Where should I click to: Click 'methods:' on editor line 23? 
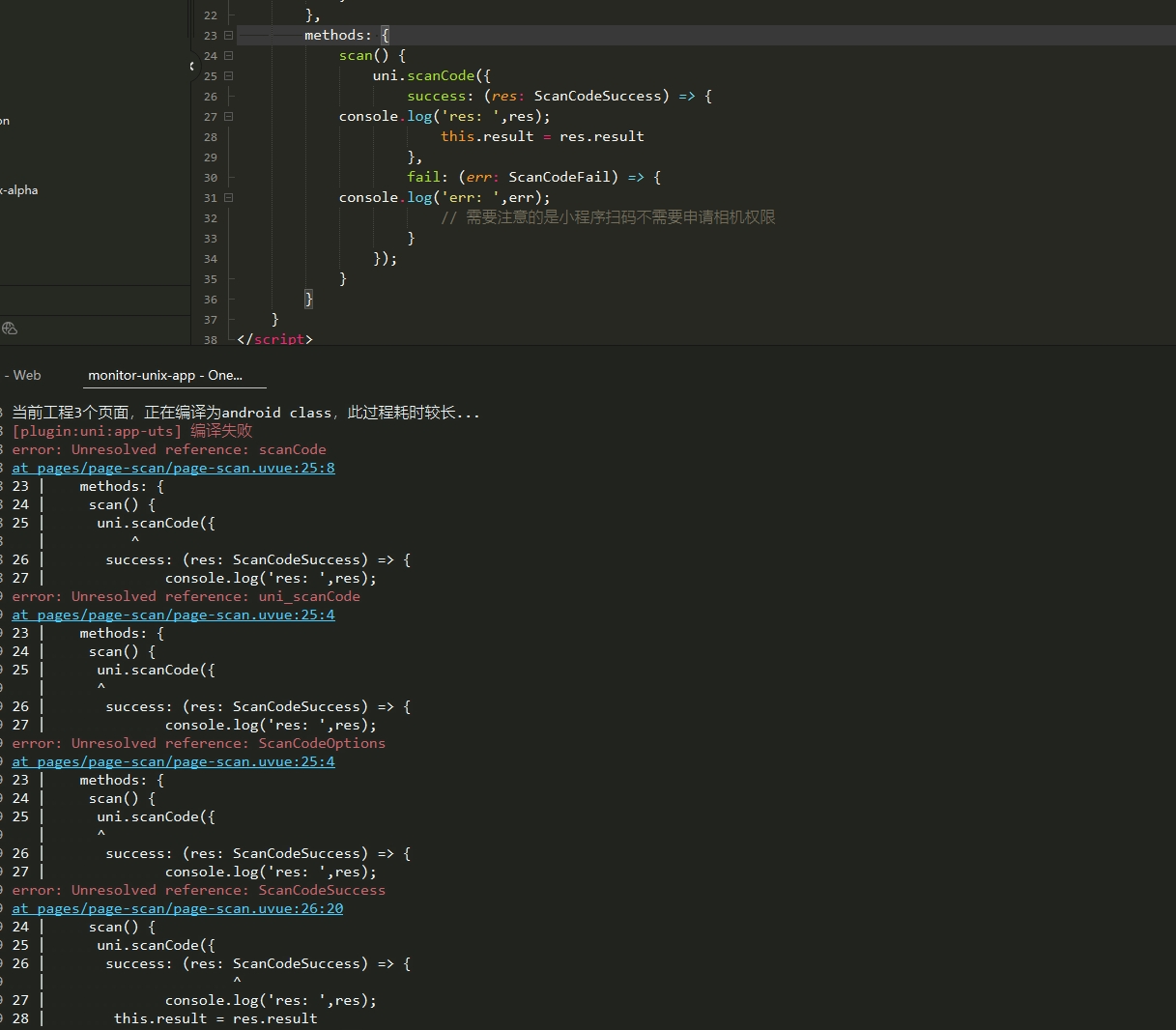337,35
